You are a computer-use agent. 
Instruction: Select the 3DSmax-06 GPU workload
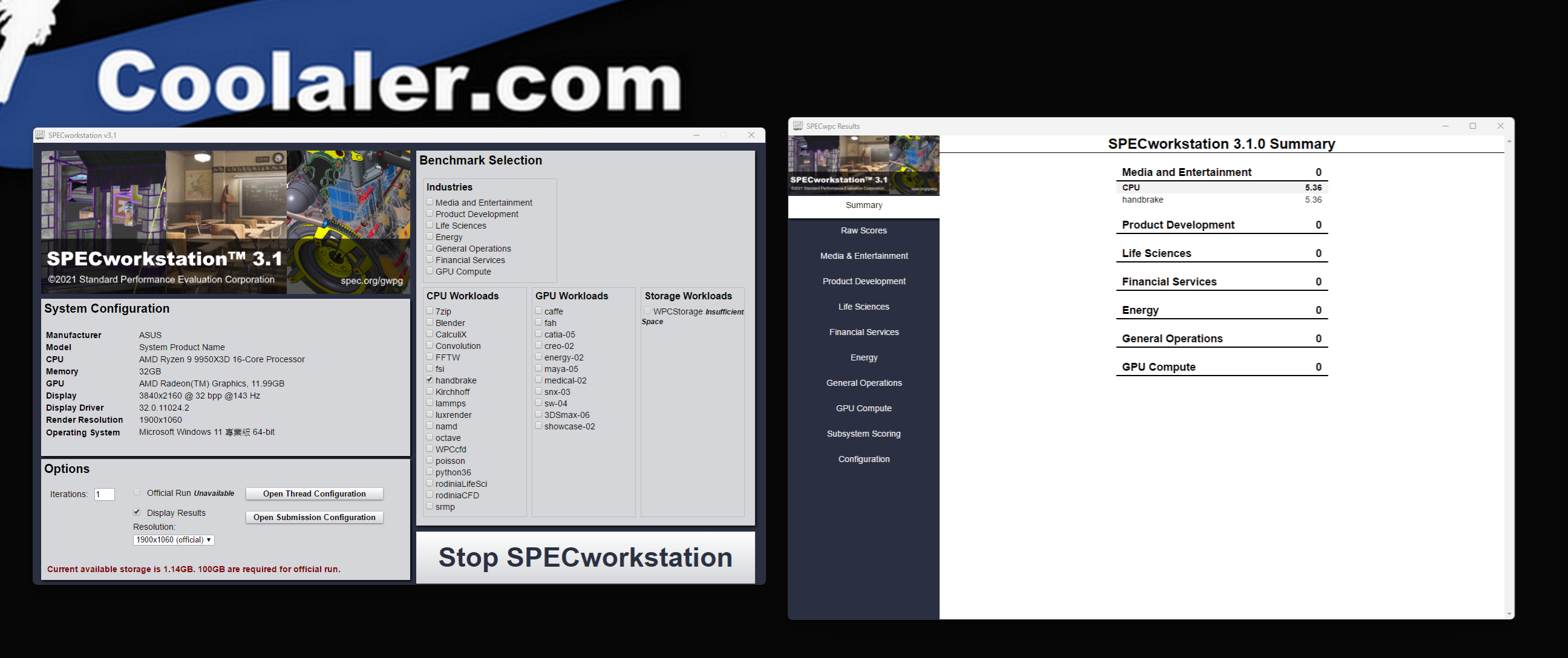(538, 414)
